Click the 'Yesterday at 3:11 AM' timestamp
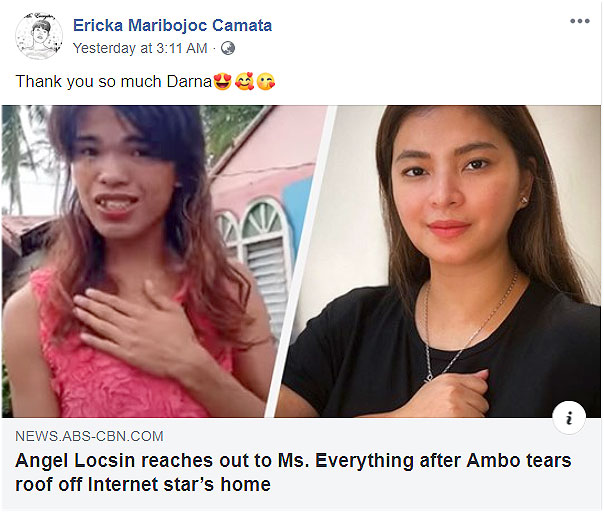The height and width of the screenshot is (512, 604). point(140,49)
